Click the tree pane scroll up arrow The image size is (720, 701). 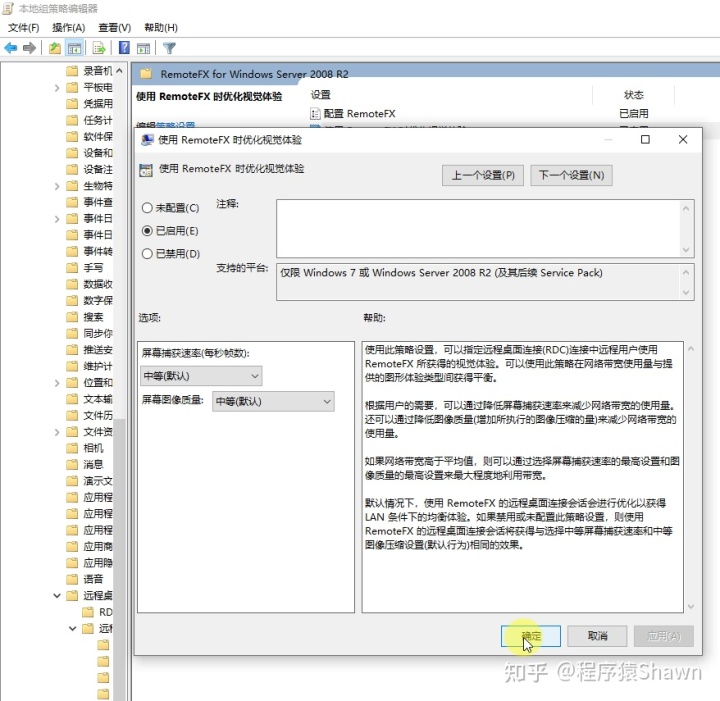119,71
